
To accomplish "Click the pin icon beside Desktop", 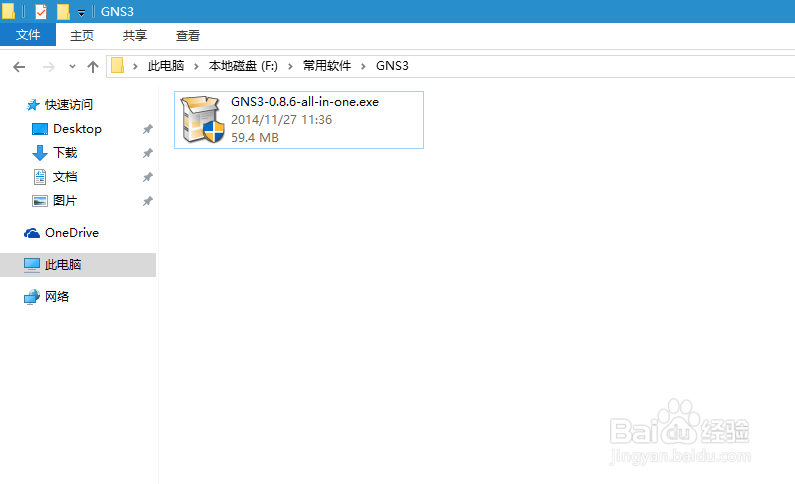I will [148, 129].
